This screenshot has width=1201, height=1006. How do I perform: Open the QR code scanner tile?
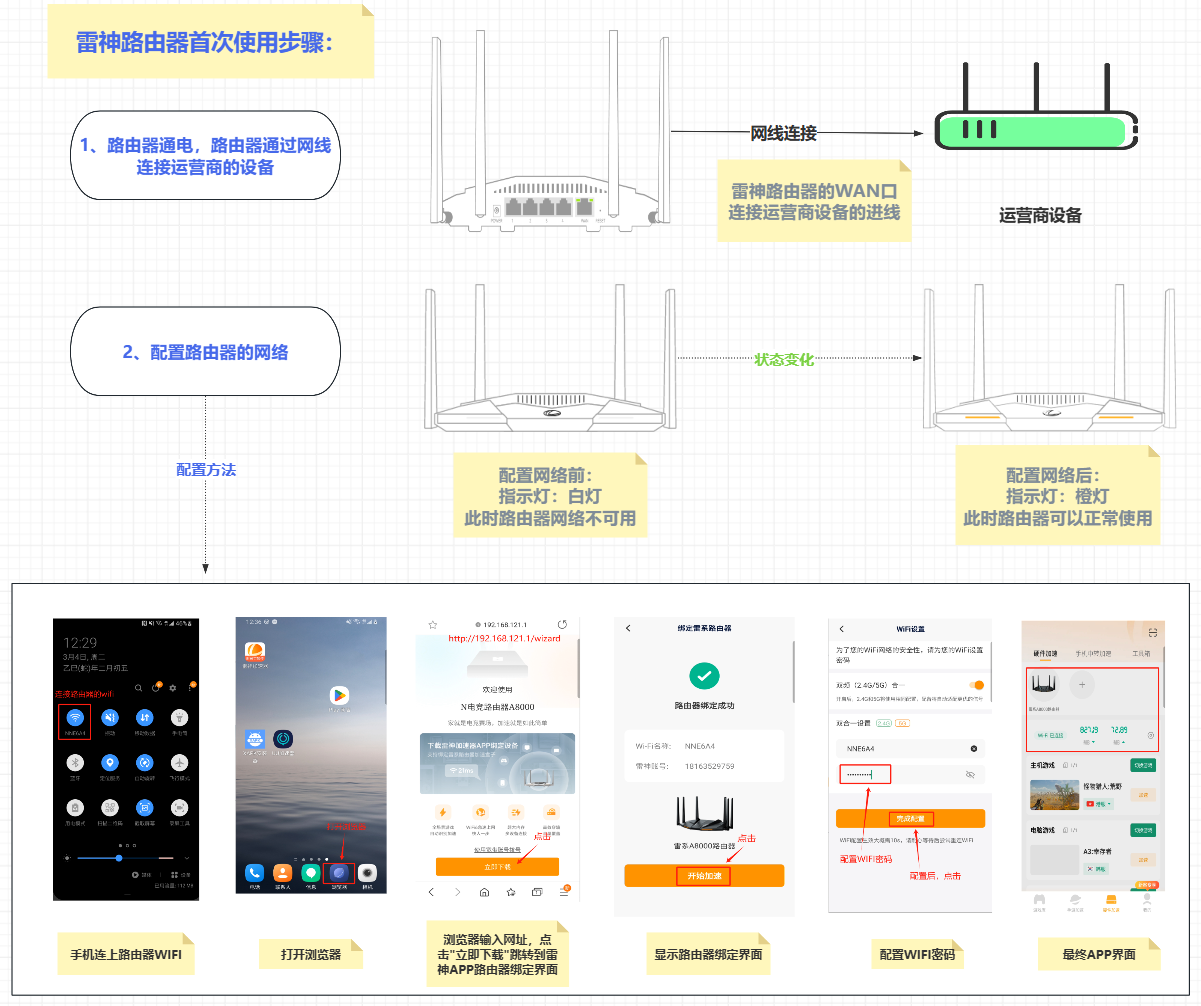pyautogui.click(x=110, y=806)
